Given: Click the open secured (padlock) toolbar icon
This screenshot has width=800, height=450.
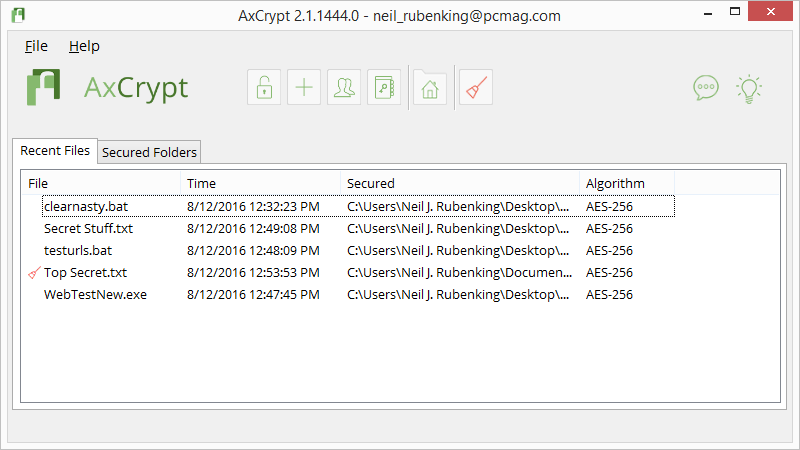Looking at the screenshot, I should [264, 87].
